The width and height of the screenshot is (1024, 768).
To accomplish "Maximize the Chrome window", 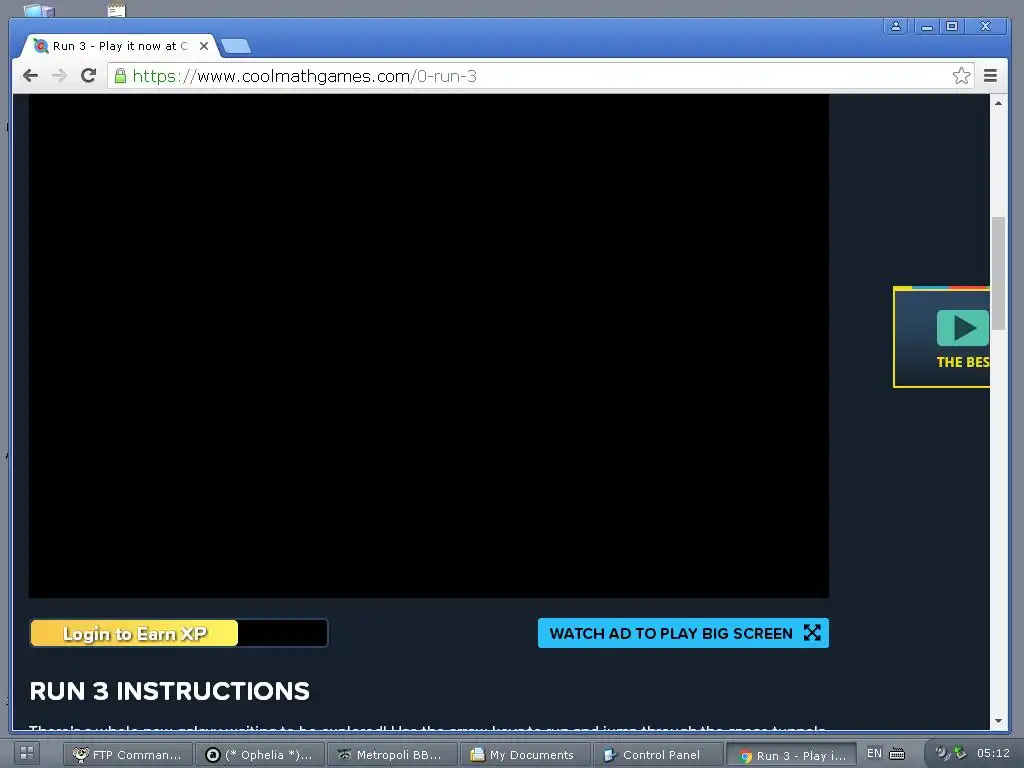I will [952, 26].
